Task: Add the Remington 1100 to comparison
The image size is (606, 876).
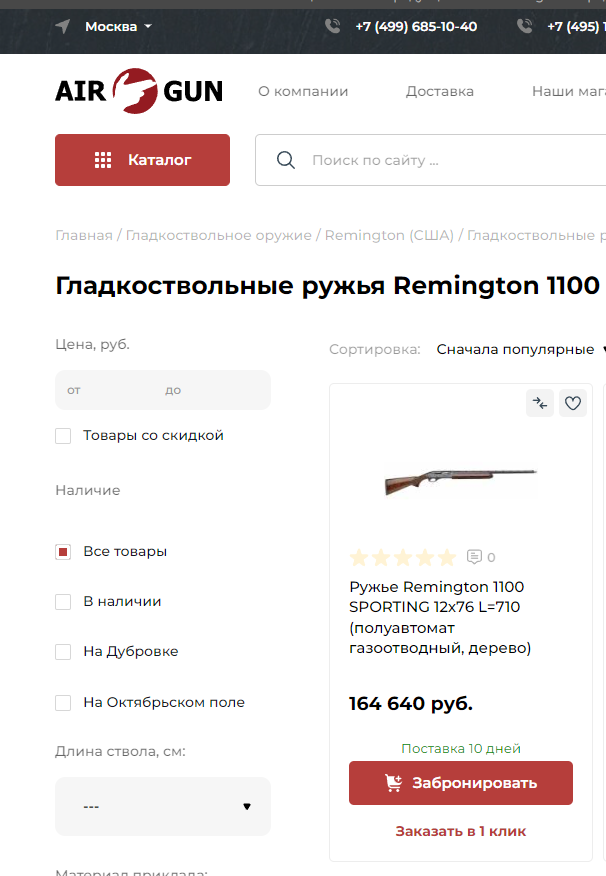Action: [540, 403]
